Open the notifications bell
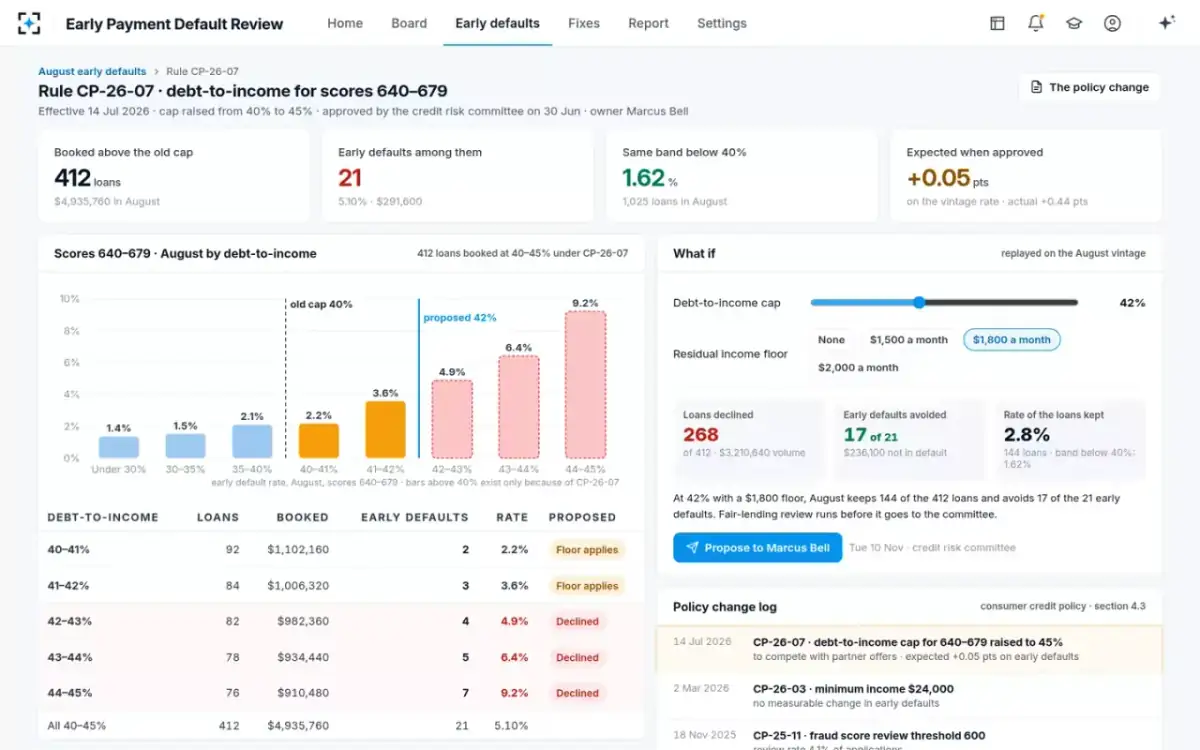1200x750 pixels. pyautogui.click(x=1035, y=23)
